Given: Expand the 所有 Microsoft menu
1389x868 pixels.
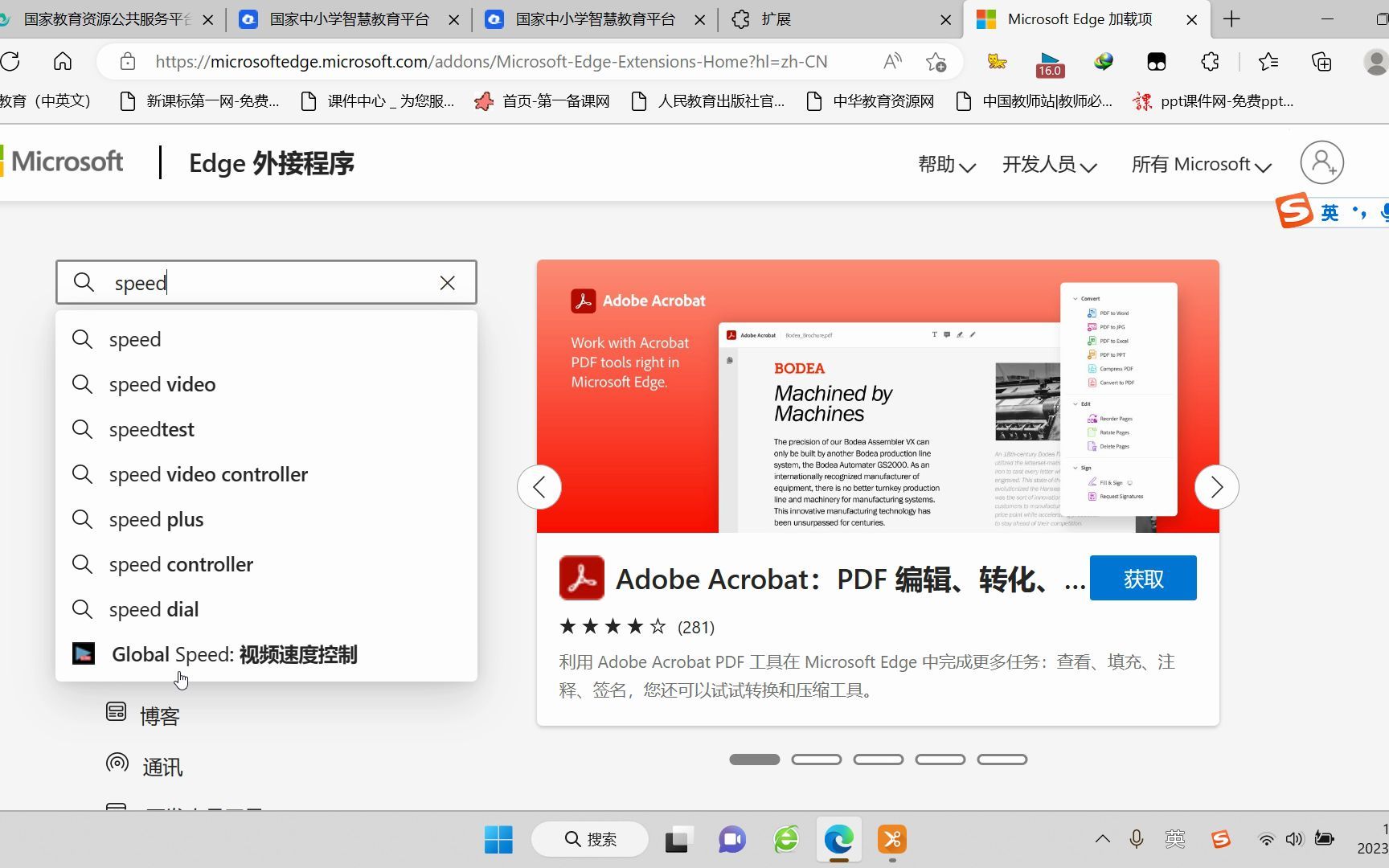Looking at the screenshot, I should point(1201,164).
